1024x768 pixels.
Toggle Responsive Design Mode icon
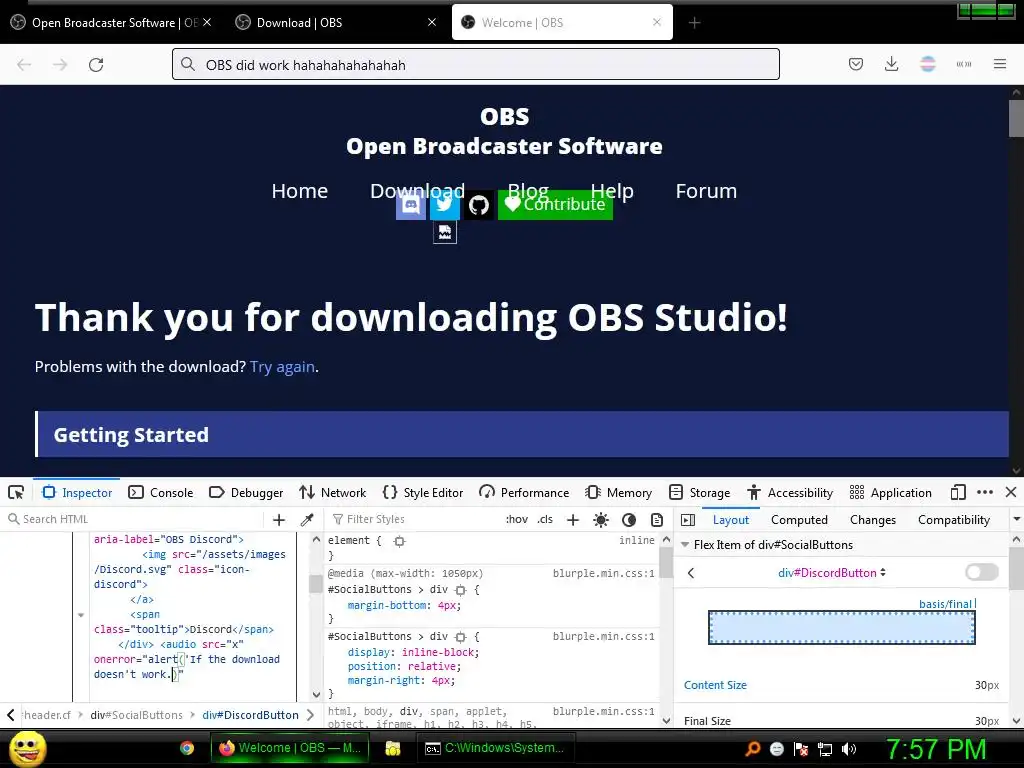(x=958, y=492)
